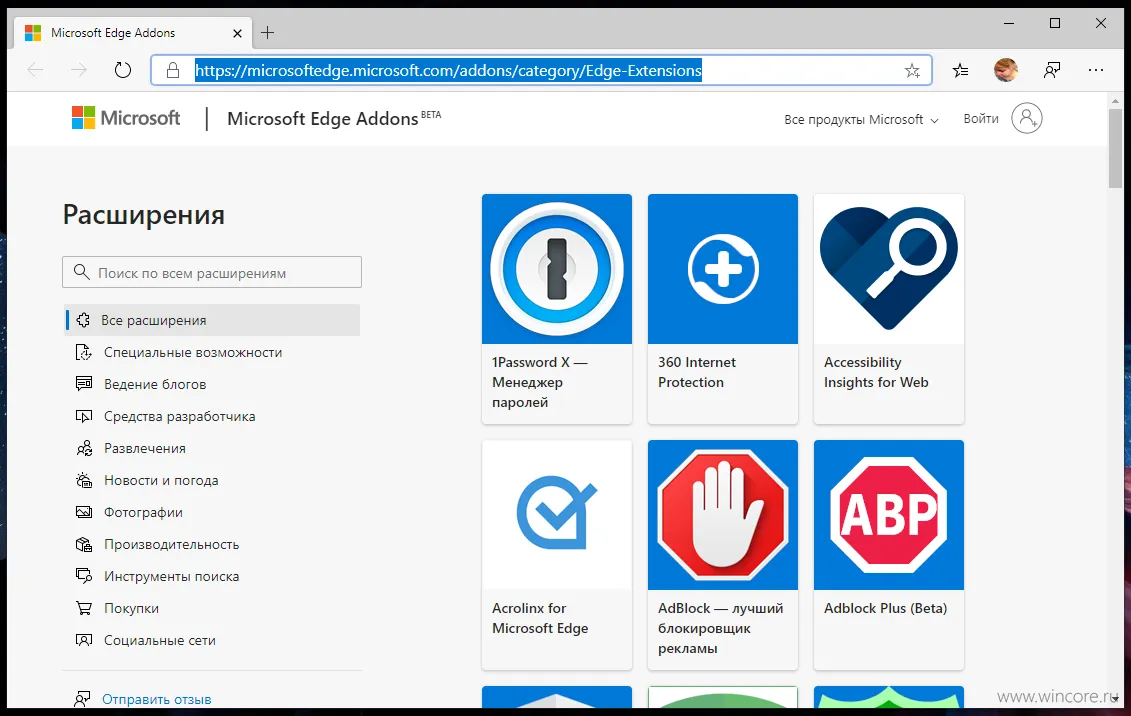Select the Покупки category
Viewport: 1131px width, 716px height.
tap(131, 608)
